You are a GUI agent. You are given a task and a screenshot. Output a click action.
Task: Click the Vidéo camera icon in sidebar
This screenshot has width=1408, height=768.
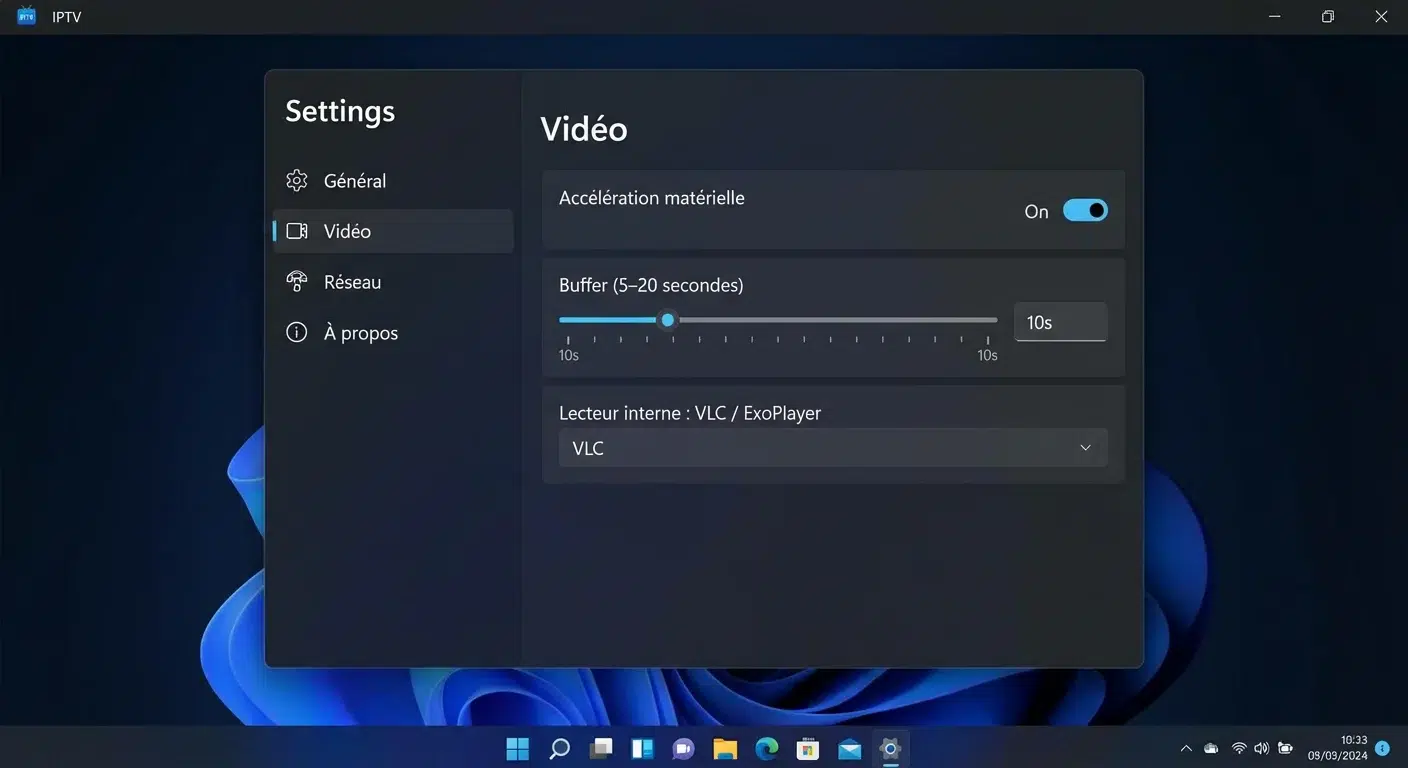coord(297,231)
